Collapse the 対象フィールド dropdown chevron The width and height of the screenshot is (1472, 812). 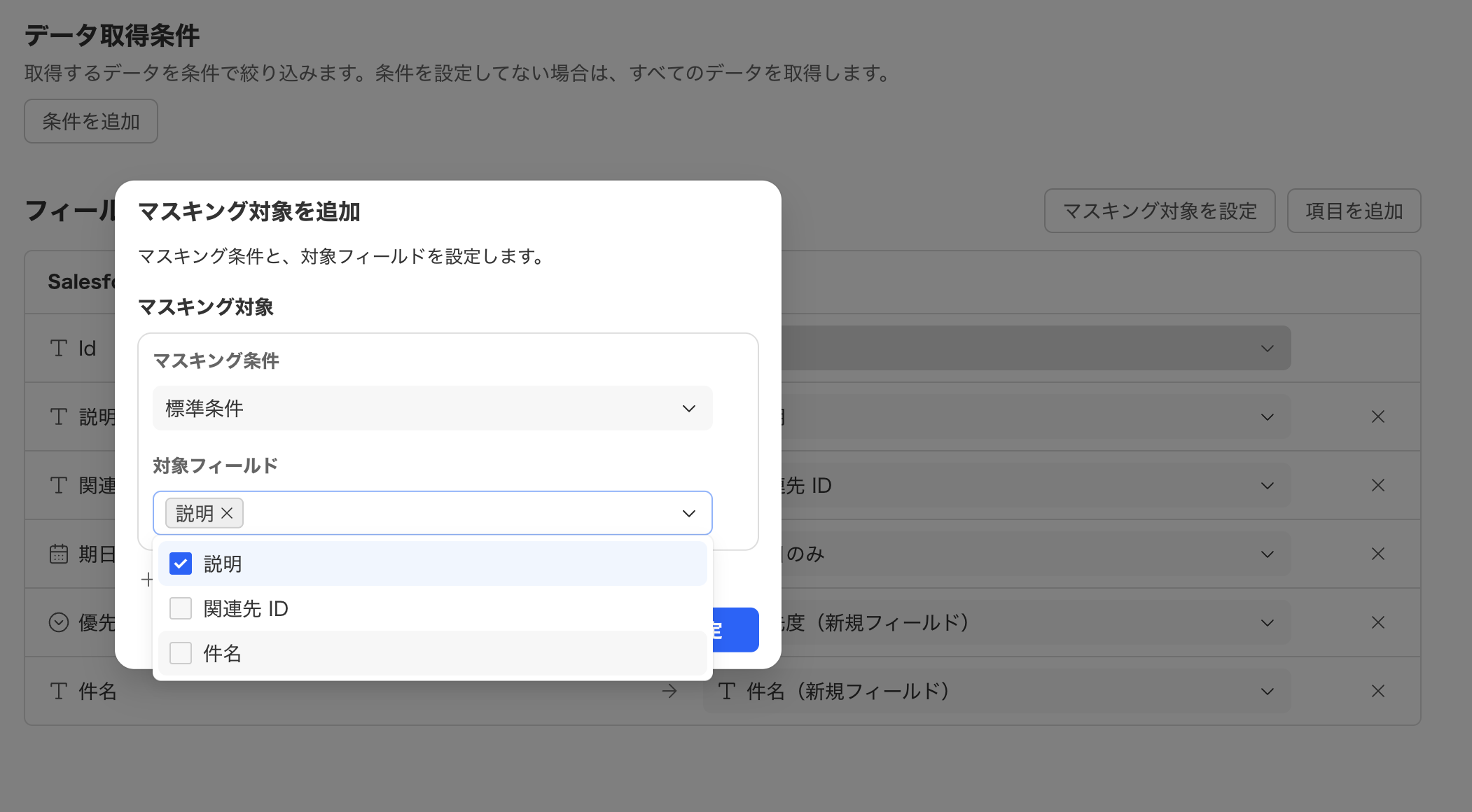688,513
